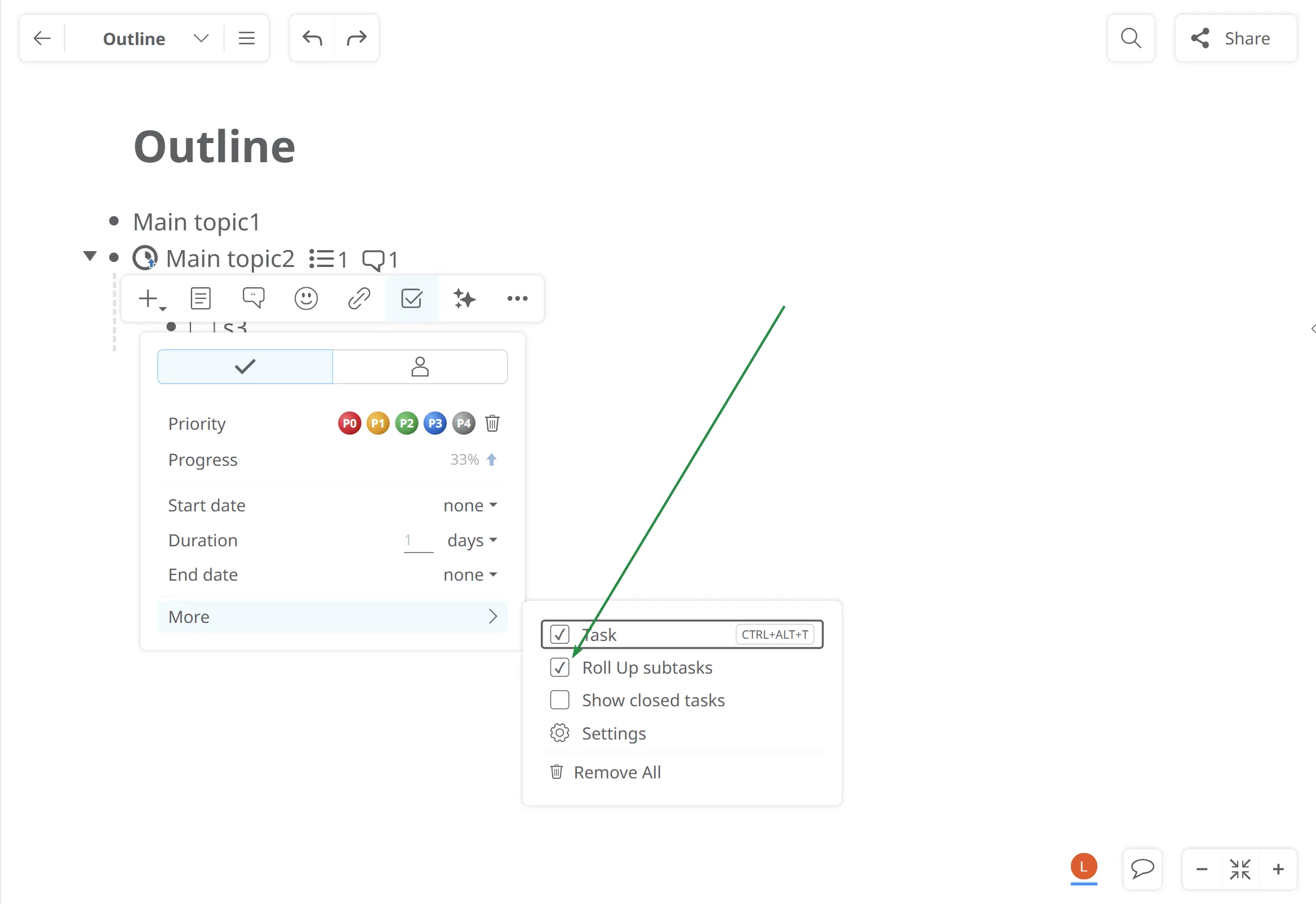
Task: Switch to assignee person tab
Action: [420, 367]
